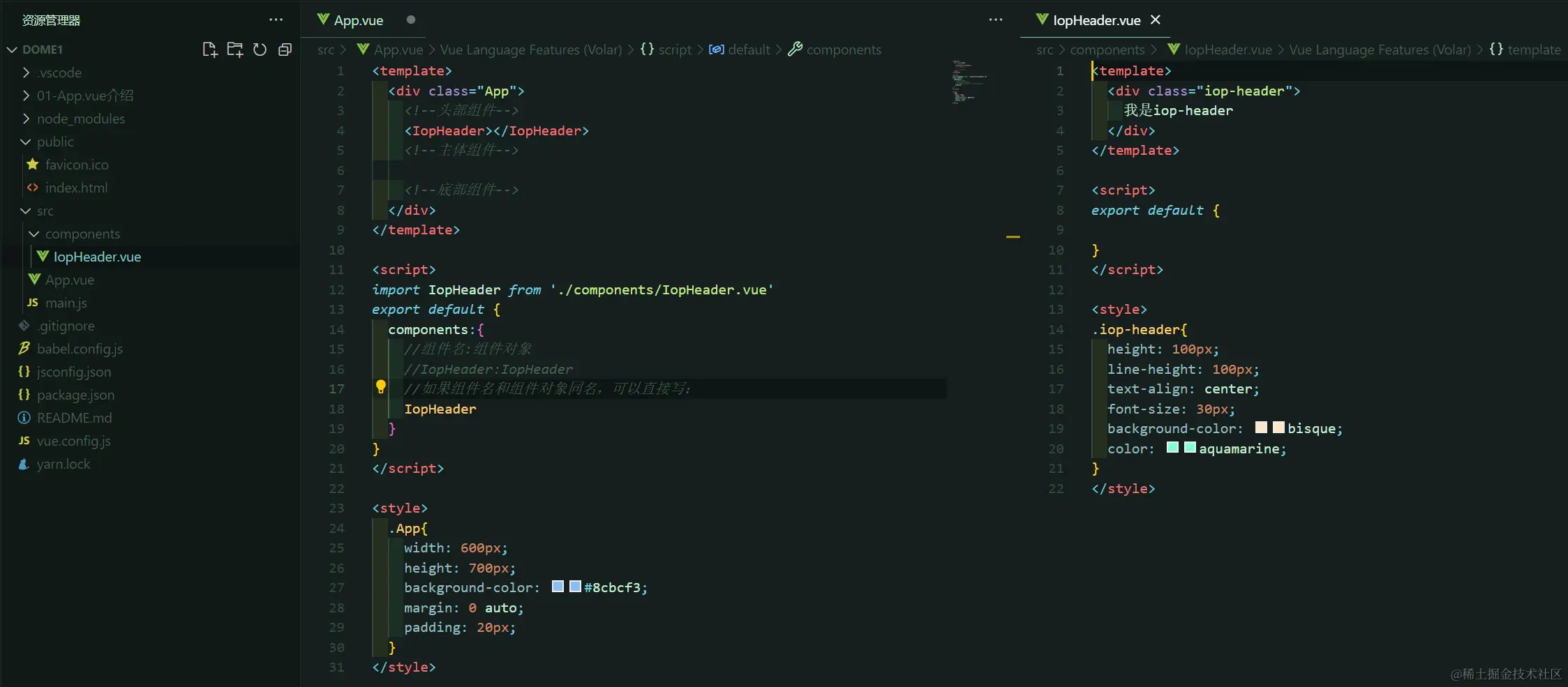The width and height of the screenshot is (1568, 687).
Task: Click the Babel icon beside babel.config.js
Action: [24, 349]
